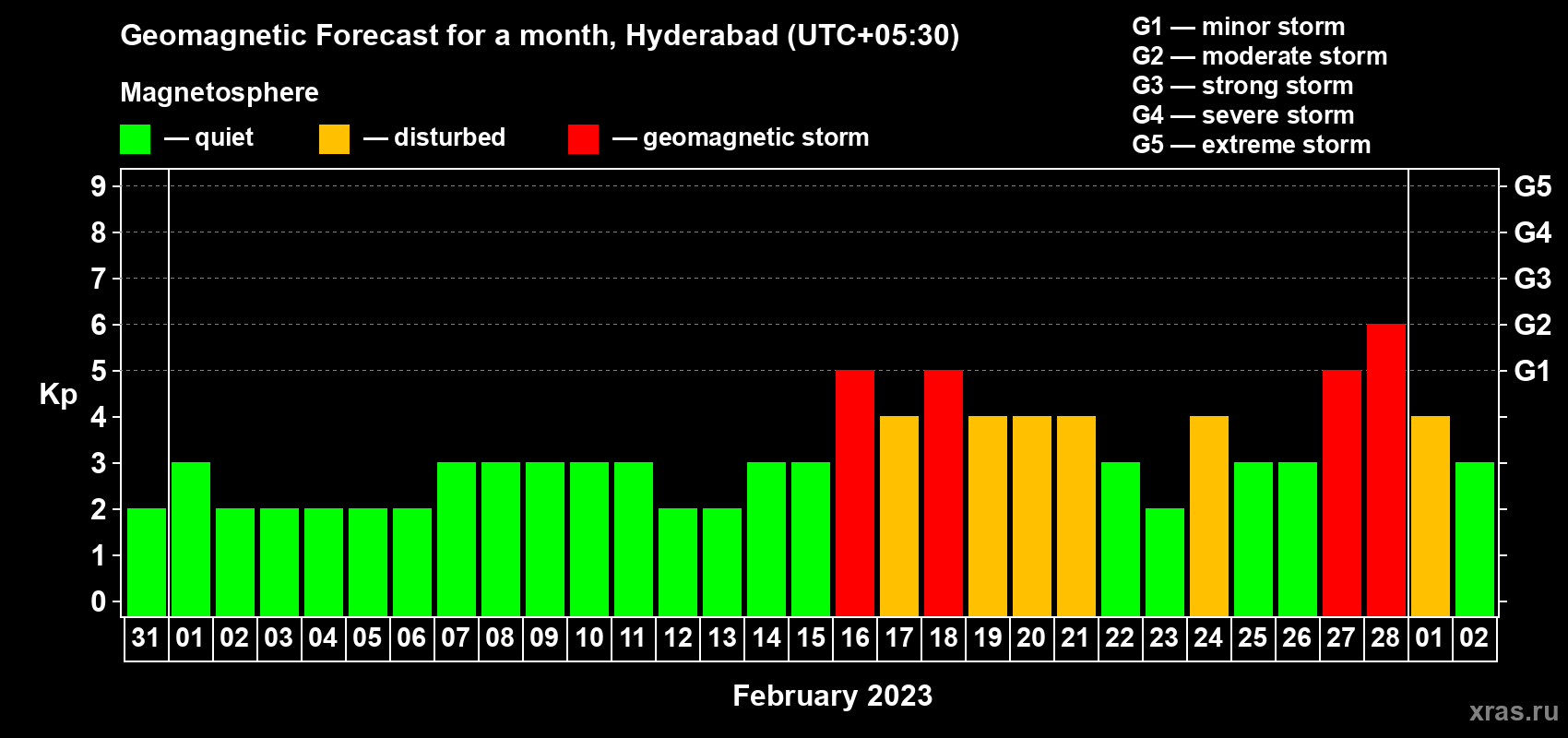Click the date label 14
This screenshot has height=738, width=1568.
(766, 638)
